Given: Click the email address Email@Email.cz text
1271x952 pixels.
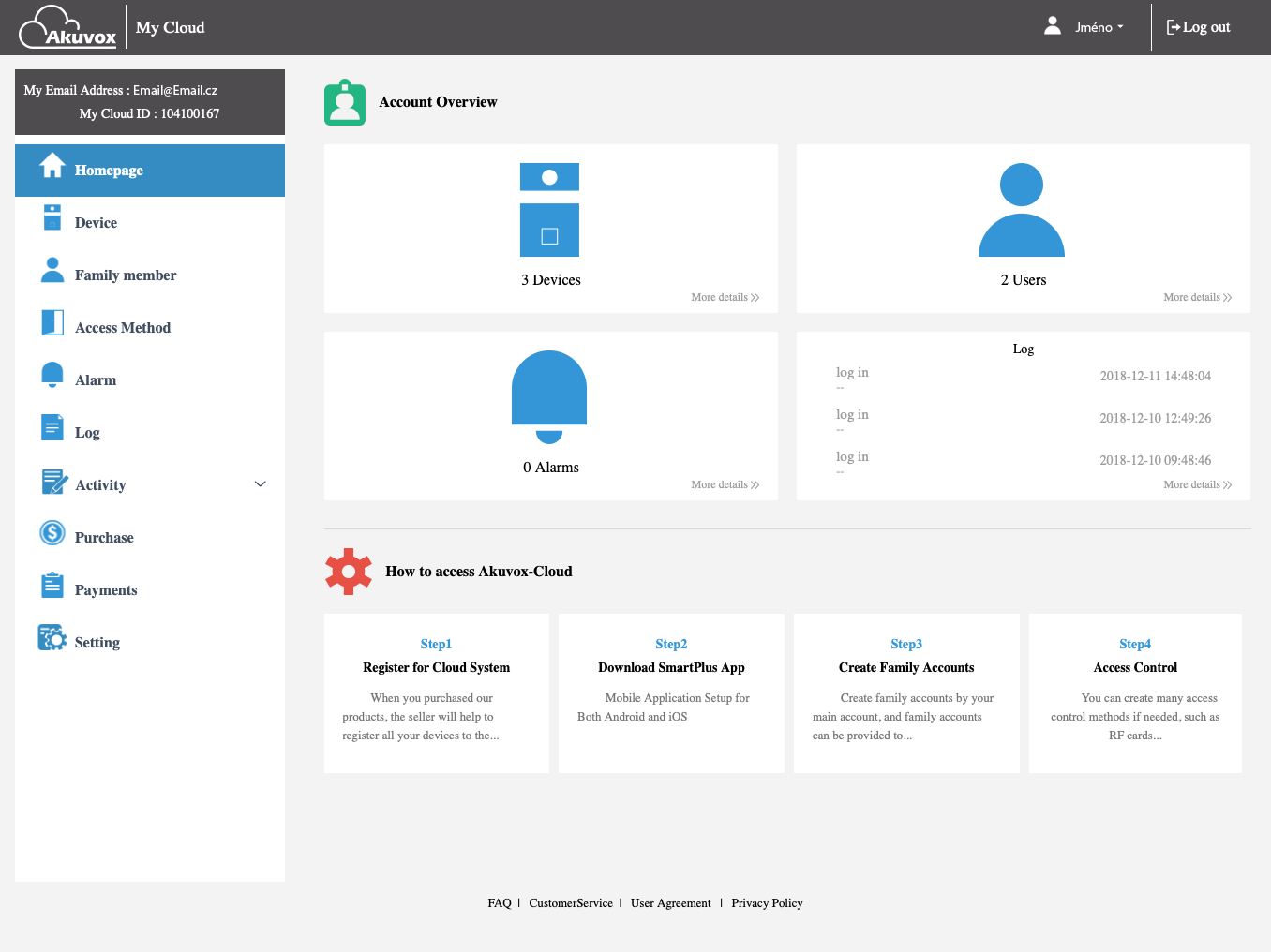Looking at the screenshot, I should coord(175,90).
